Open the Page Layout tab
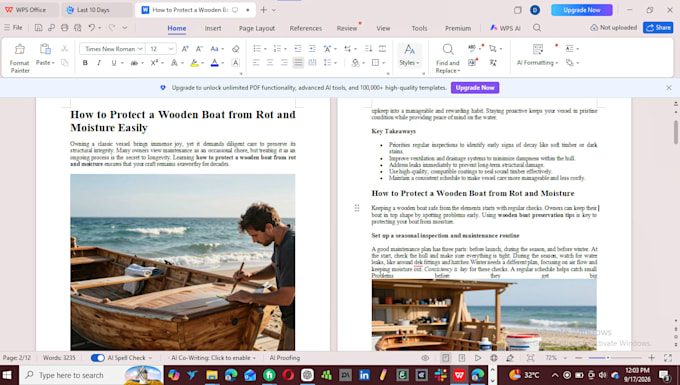This screenshot has width=680, height=385. (x=257, y=28)
